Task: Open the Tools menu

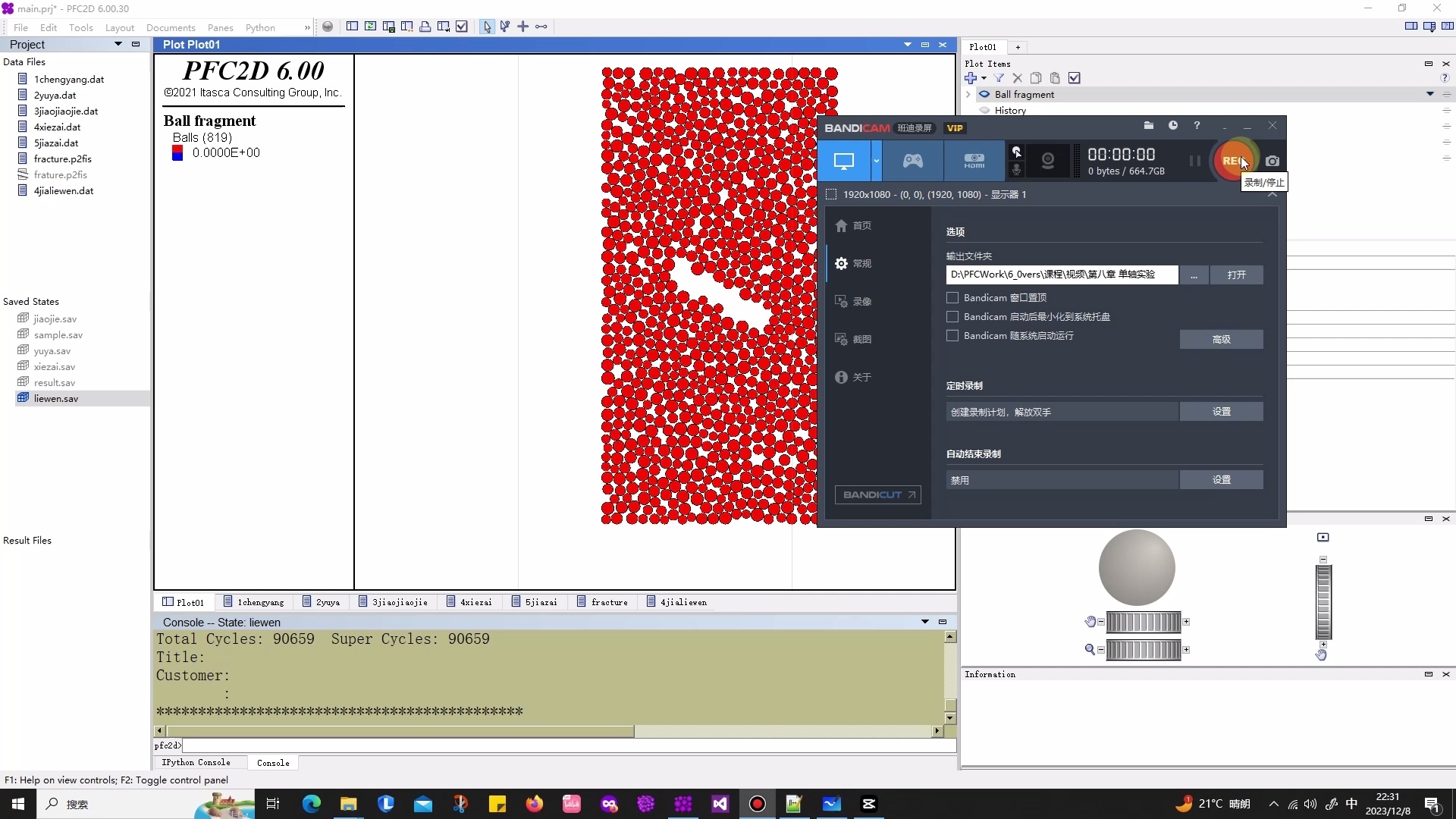Action: pyautogui.click(x=80, y=27)
